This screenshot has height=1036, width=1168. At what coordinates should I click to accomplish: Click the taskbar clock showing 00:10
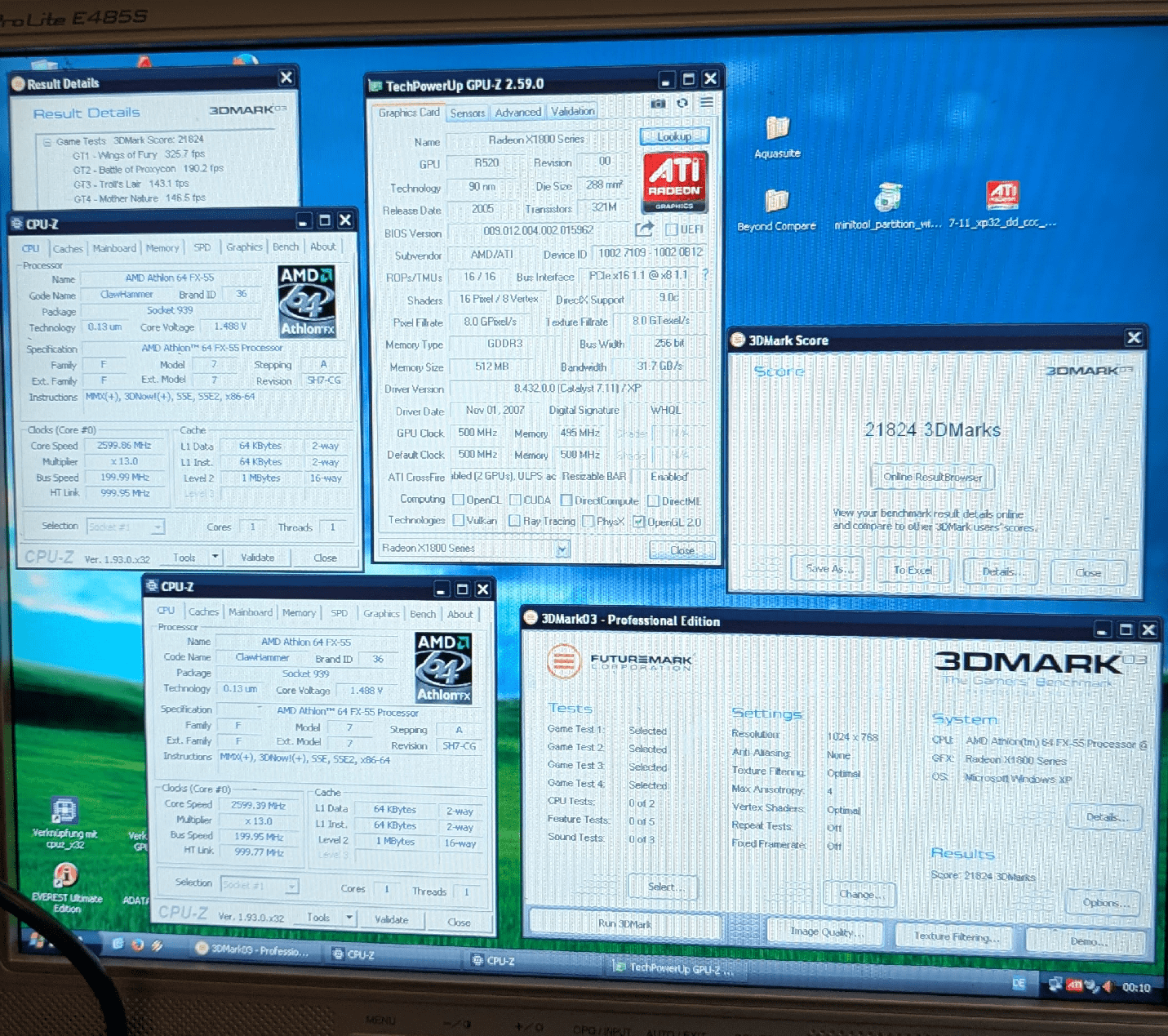pyautogui.click(x=1135, y=988)
